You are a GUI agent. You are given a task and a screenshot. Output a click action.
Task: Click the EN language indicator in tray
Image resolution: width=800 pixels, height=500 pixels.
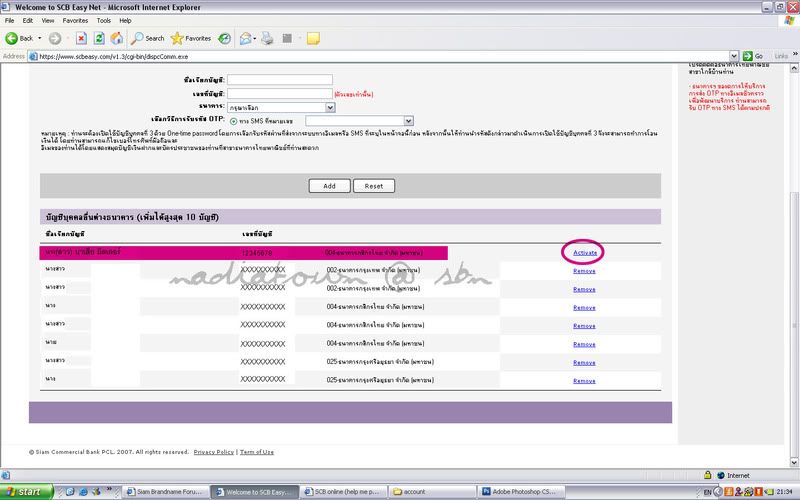pyautogui.click(x=707, y=492)
